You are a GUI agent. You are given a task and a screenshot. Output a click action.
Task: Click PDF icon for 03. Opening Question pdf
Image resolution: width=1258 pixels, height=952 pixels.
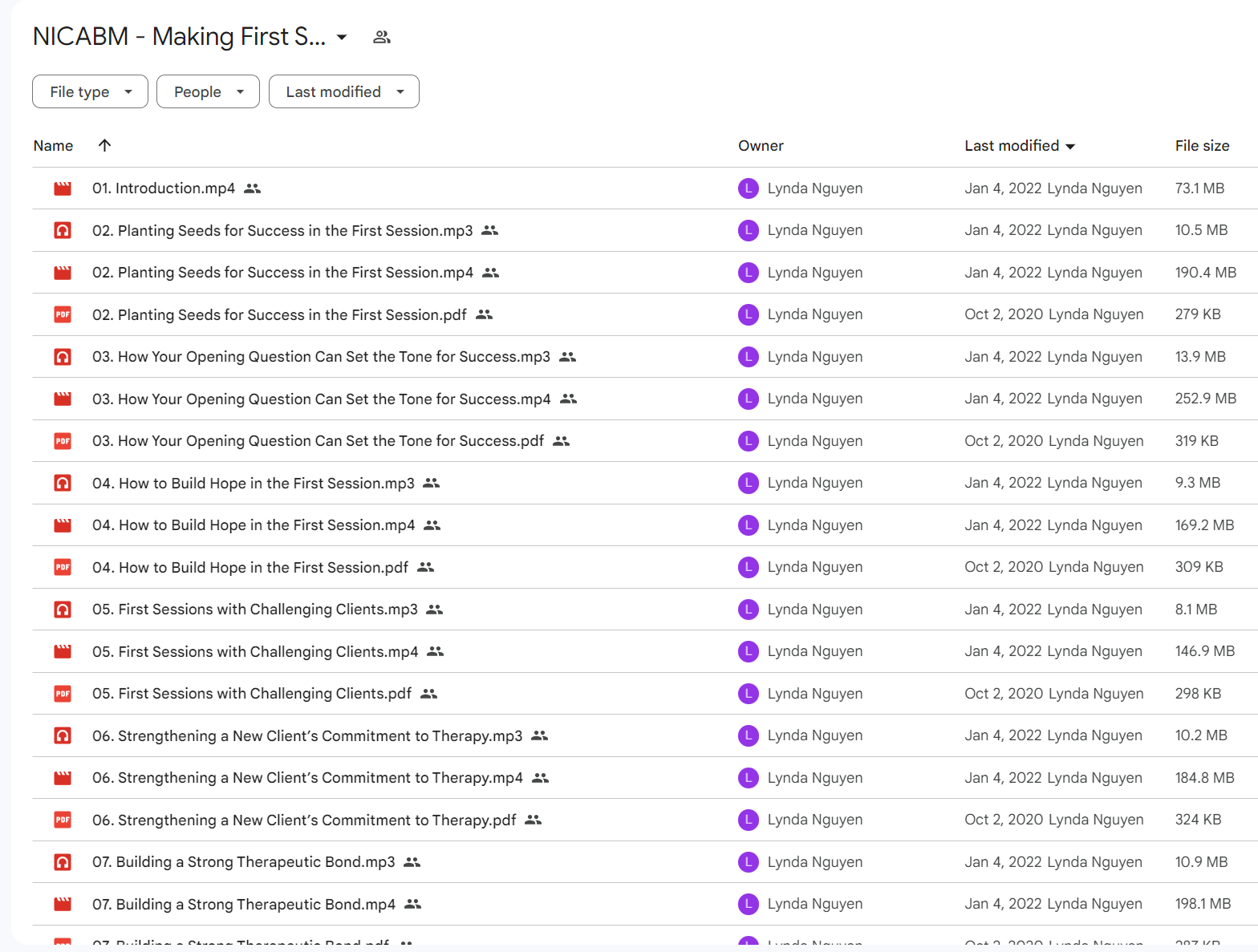[63, 441]
